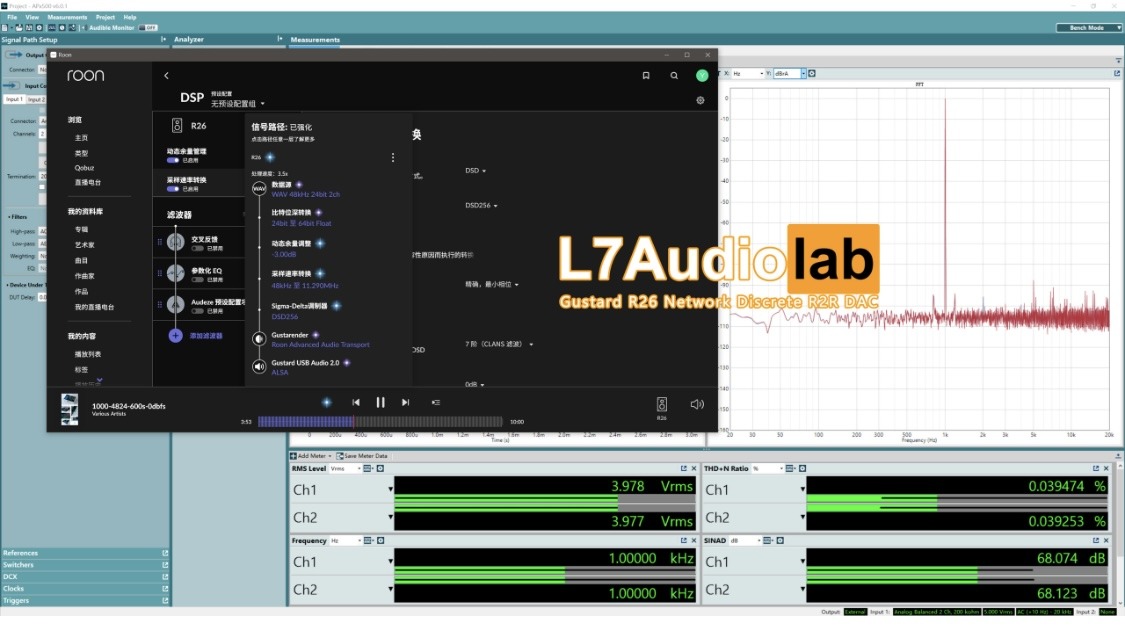Pop out the RMS Level meter
This screenshot has width=1125, height=631.
click(x=684, y=469)
